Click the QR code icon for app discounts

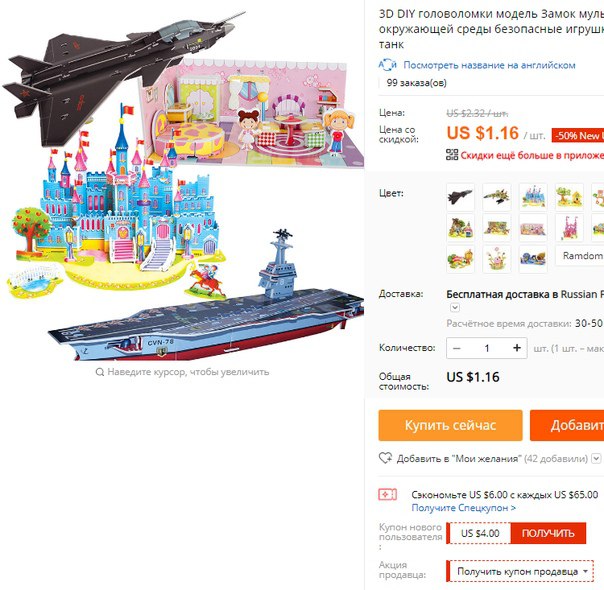pyautogui.click(x=452, y=155)
